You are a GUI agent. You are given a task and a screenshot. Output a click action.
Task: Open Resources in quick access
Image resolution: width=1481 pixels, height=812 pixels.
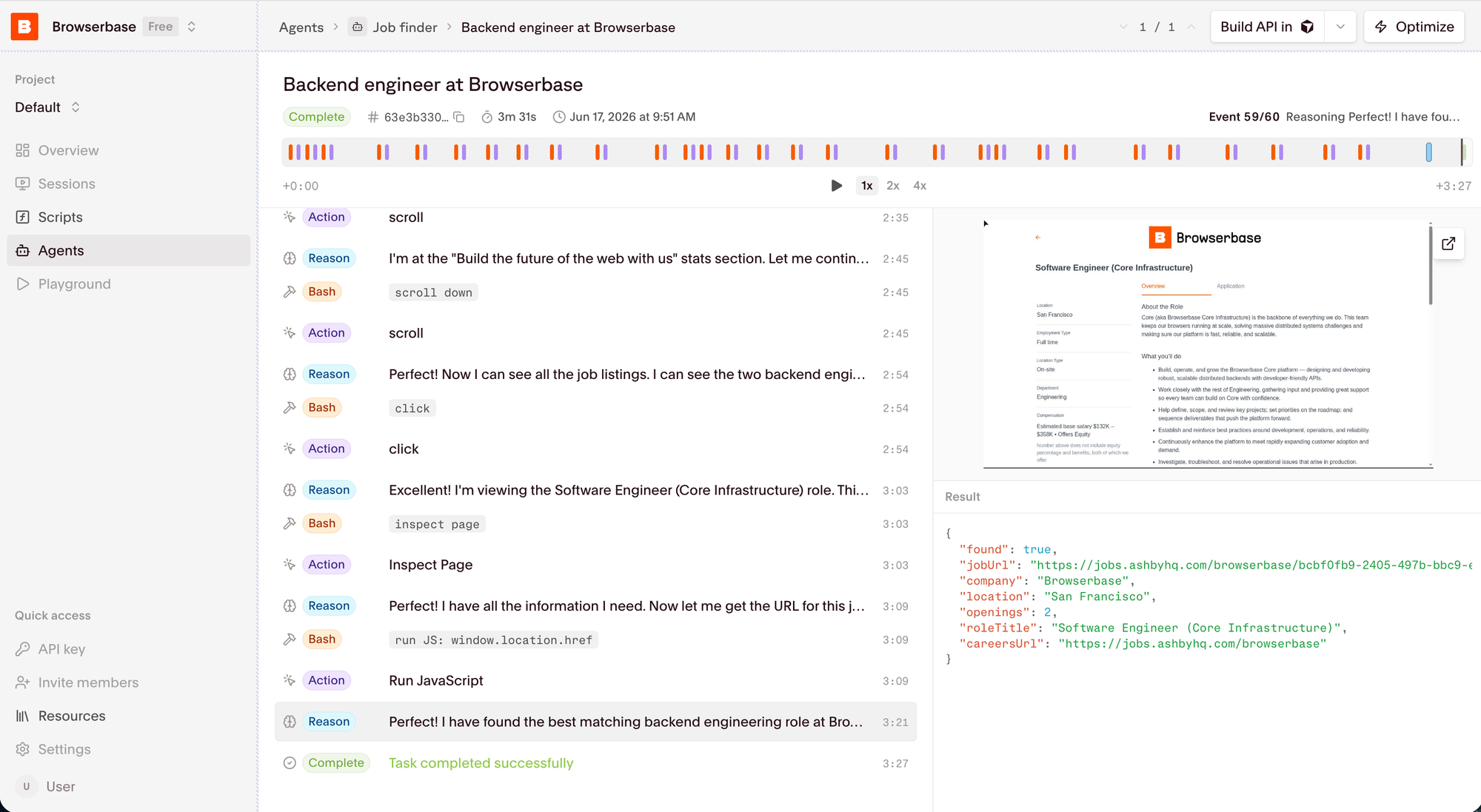pyautogui.click(x=129, y=716)
